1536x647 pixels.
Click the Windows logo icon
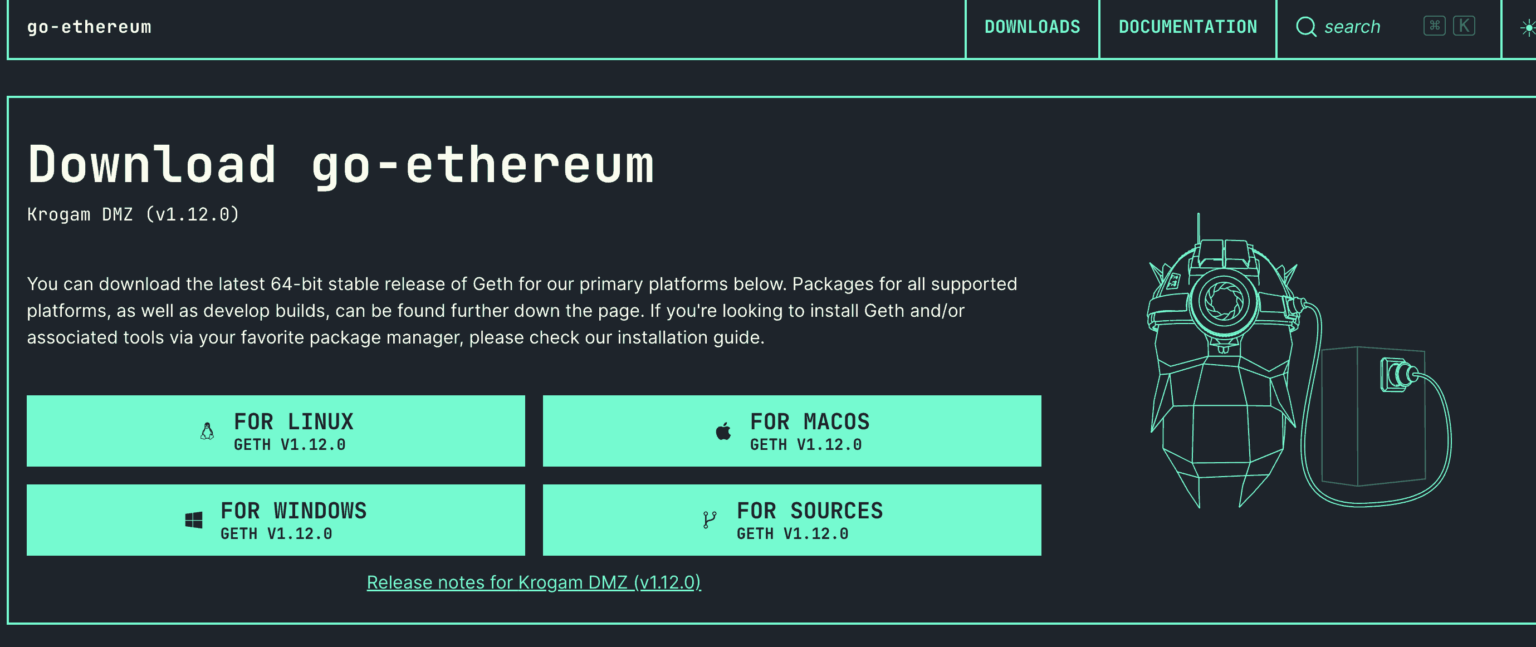click(192, 518)
